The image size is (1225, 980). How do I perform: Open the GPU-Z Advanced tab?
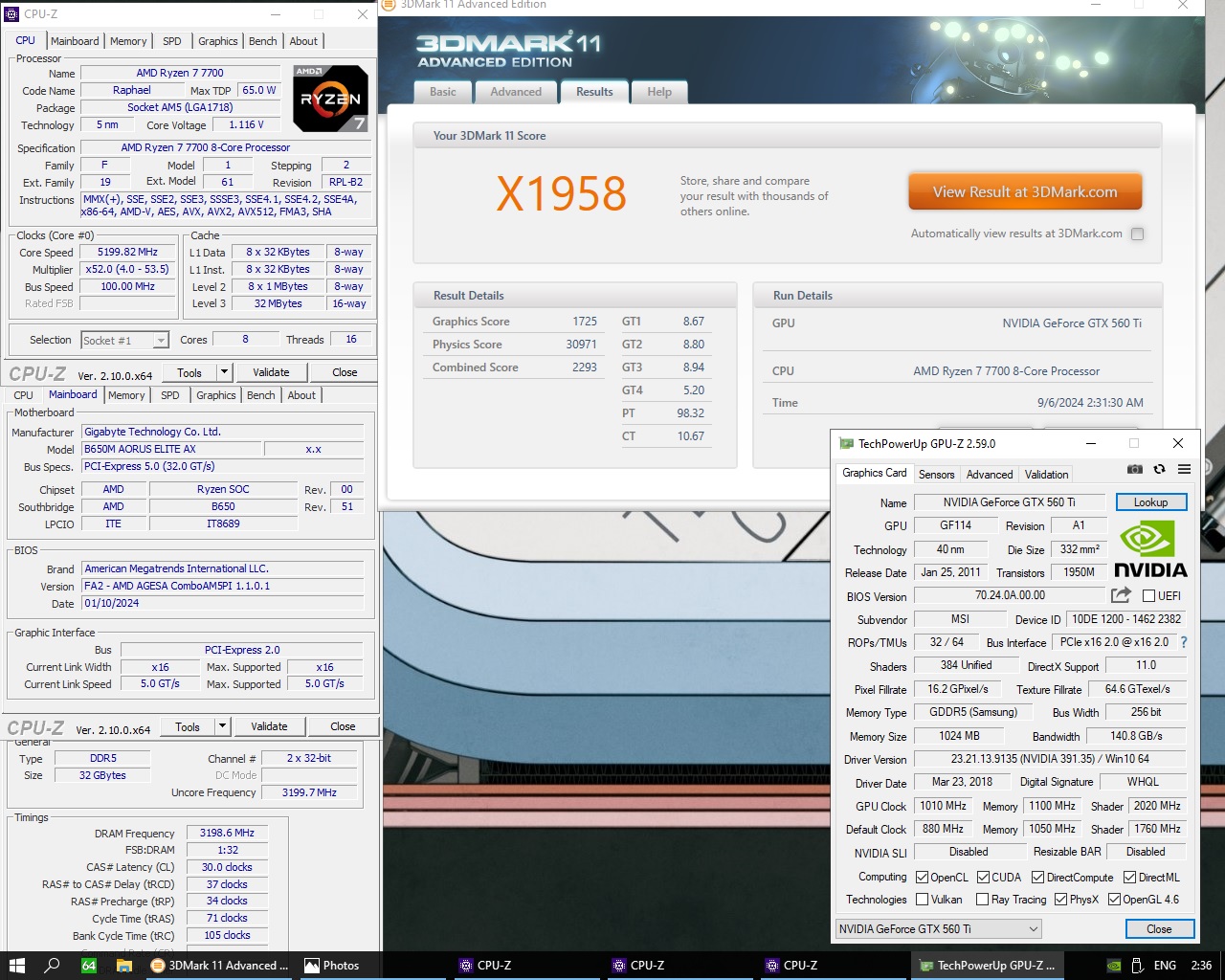tap(990, 474)
